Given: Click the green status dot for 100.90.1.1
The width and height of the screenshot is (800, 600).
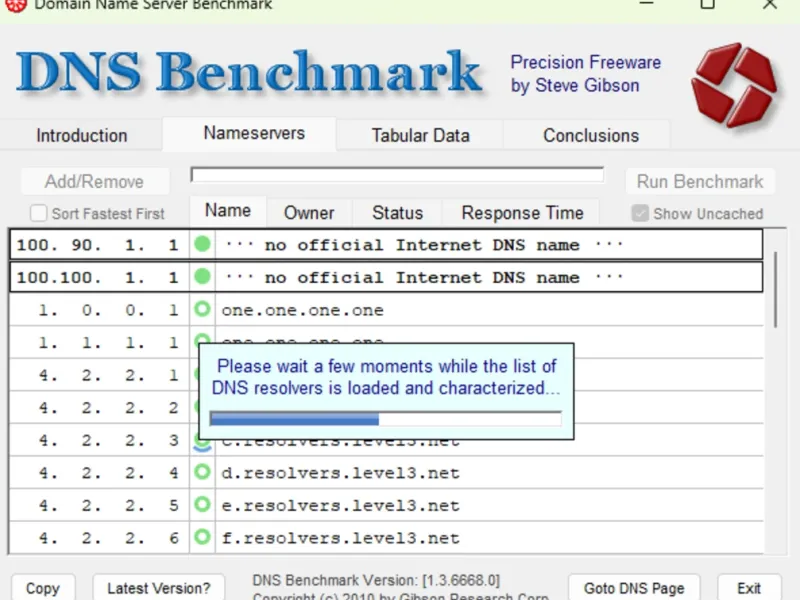Looking at the screenshot, I should point(203,244).
